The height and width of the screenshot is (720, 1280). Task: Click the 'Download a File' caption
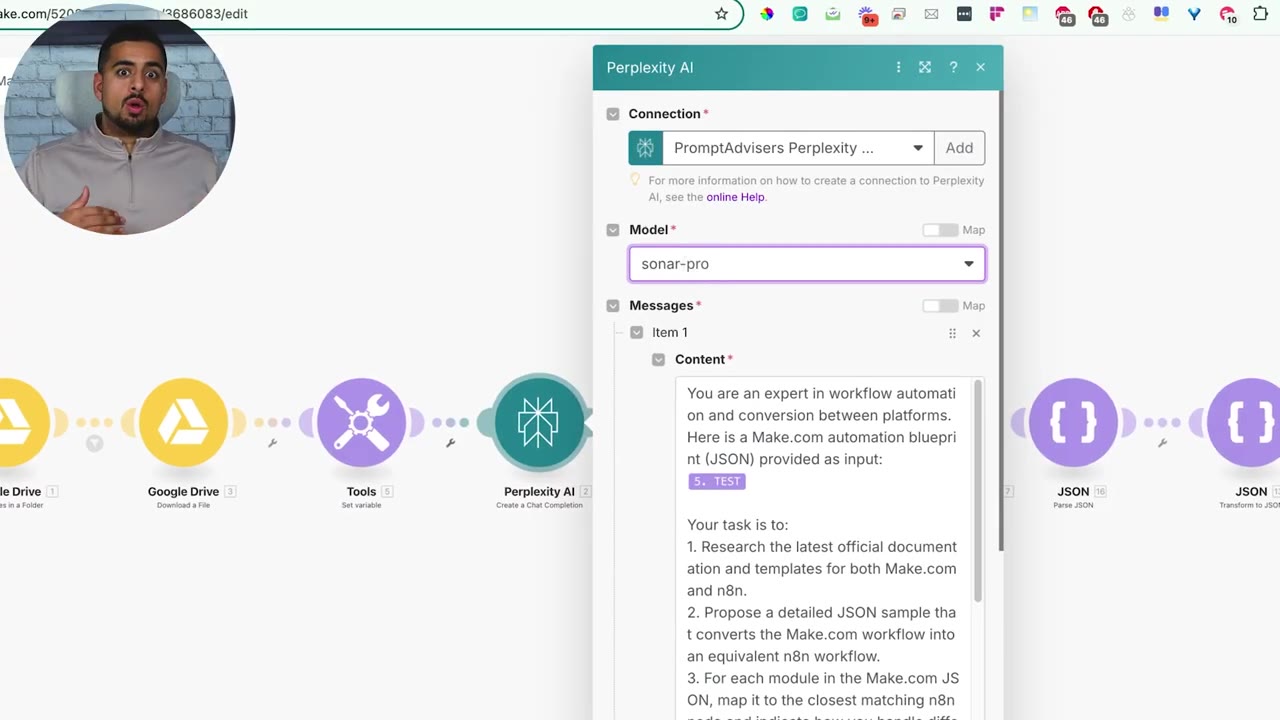click(x=183, y=505)
